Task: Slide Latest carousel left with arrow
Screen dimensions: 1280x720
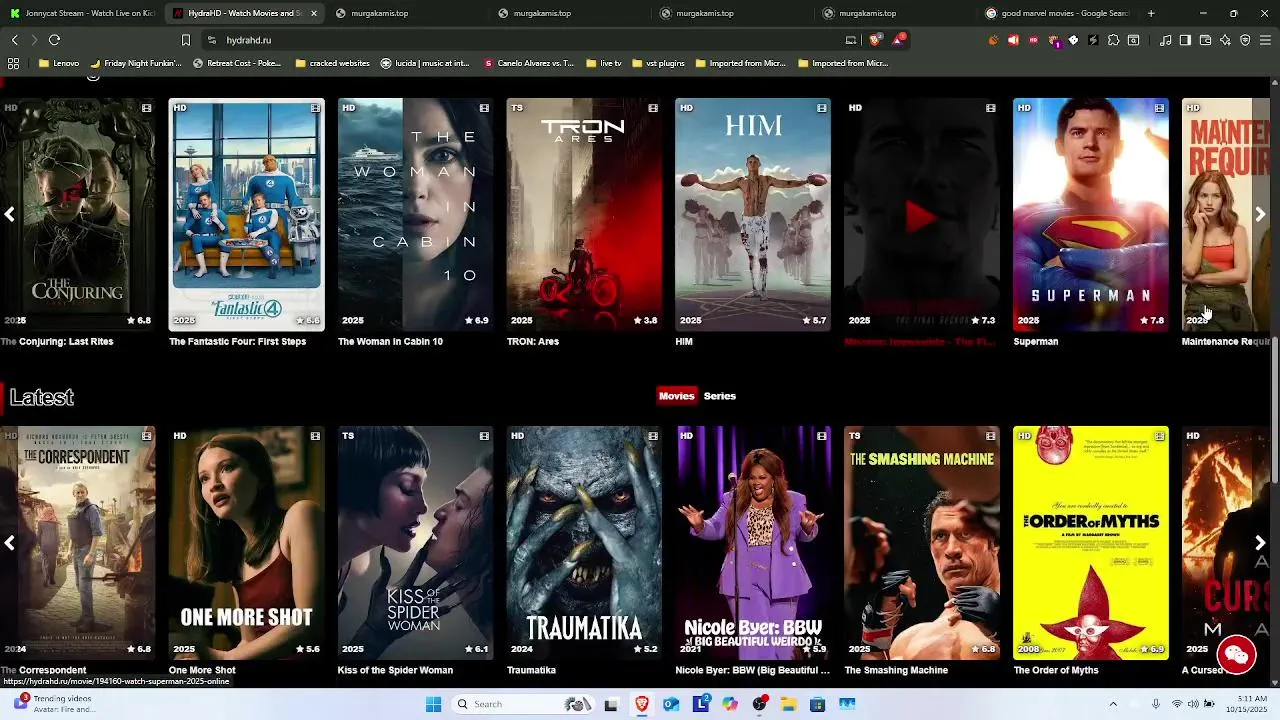Action: 9,542
